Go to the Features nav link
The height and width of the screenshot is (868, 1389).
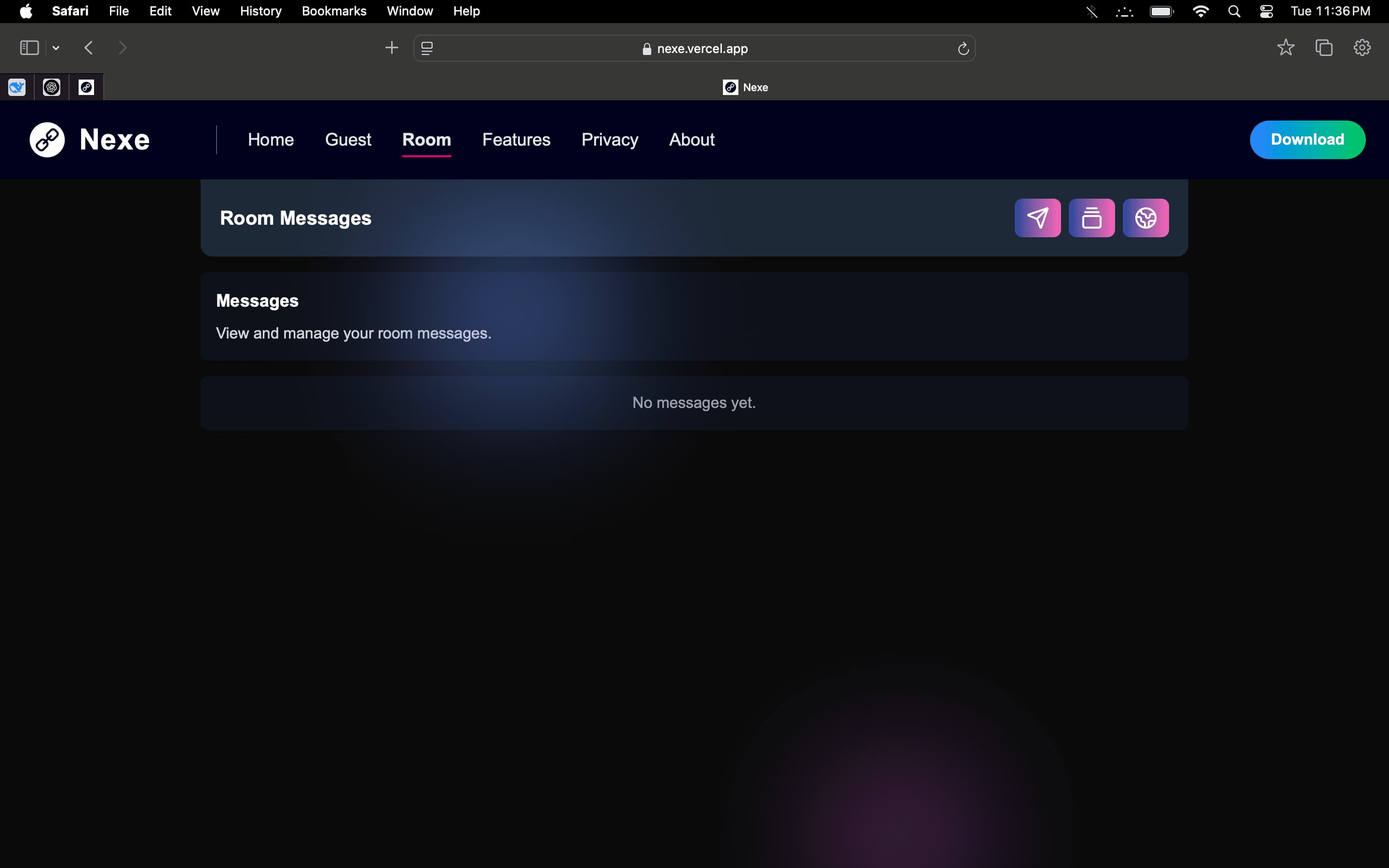[x=516, y=139]
